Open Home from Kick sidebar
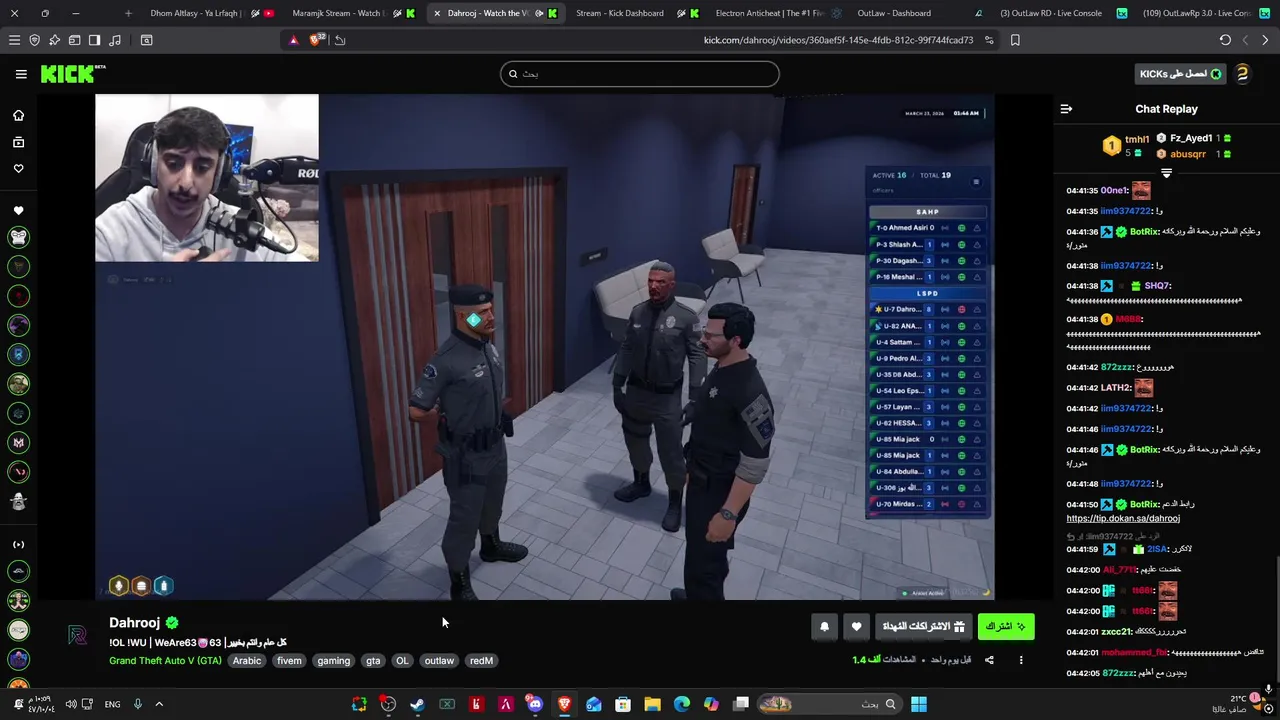Screen dimensions: 1280x720 point(18,115)
